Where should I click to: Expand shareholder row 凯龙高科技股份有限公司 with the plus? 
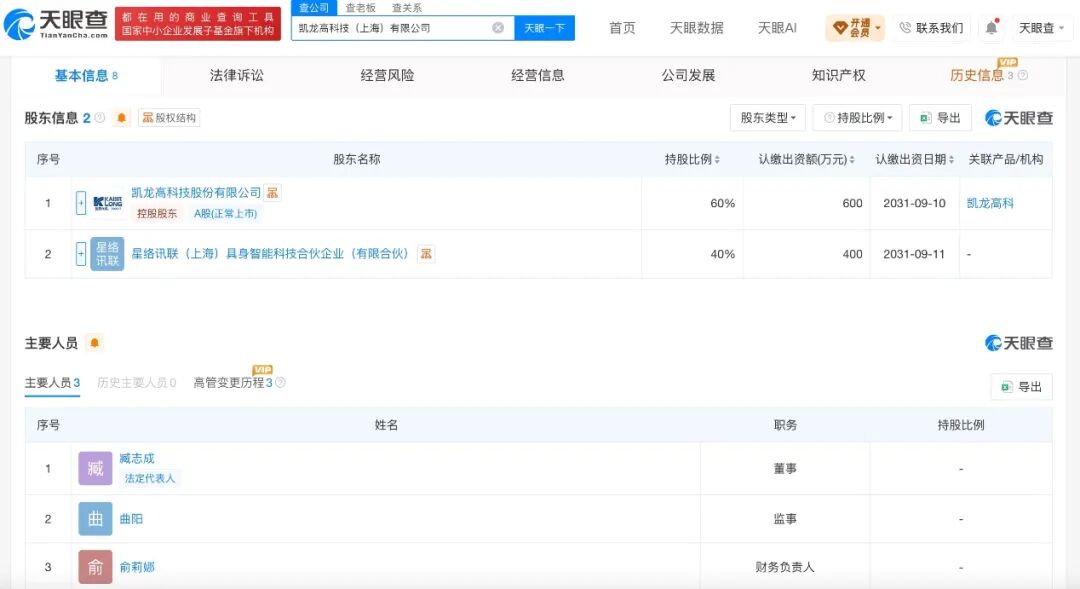(x=81, y=203)
